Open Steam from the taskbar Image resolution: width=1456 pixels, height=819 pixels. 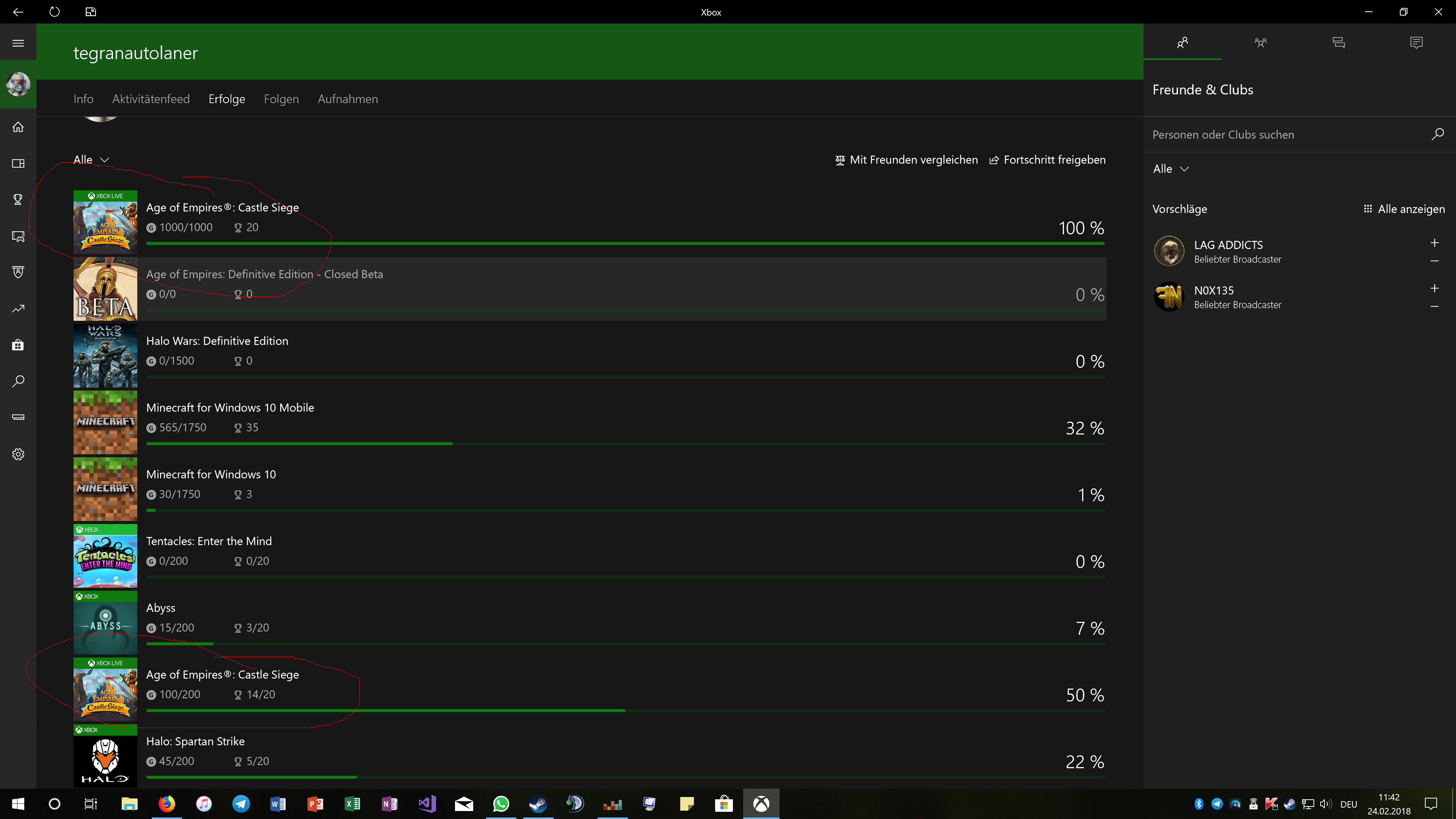pyautogui.click(x=538, y=804)
